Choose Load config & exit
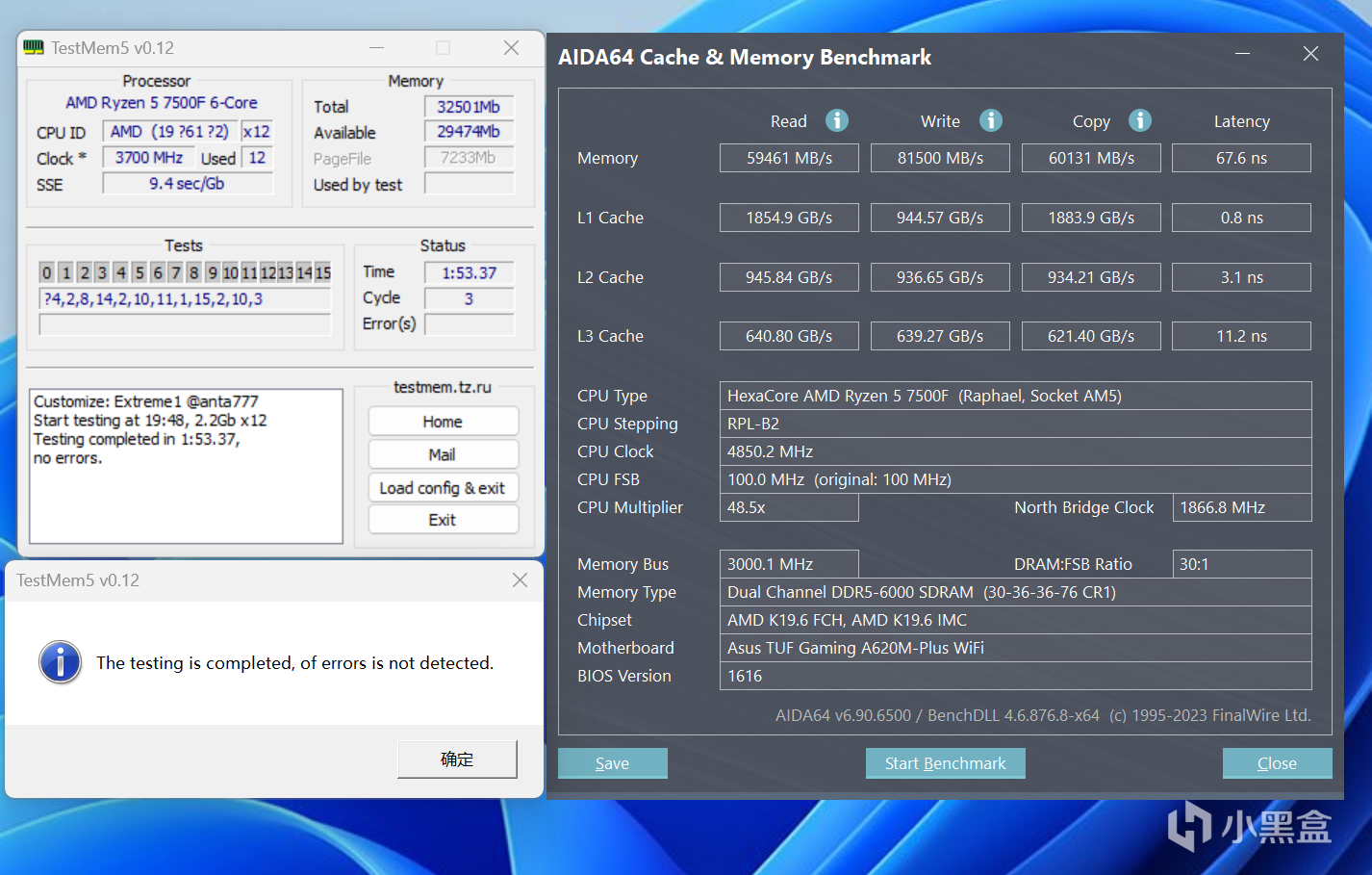The width and height of the screenshot is (1372, 875). click(443, 488)
